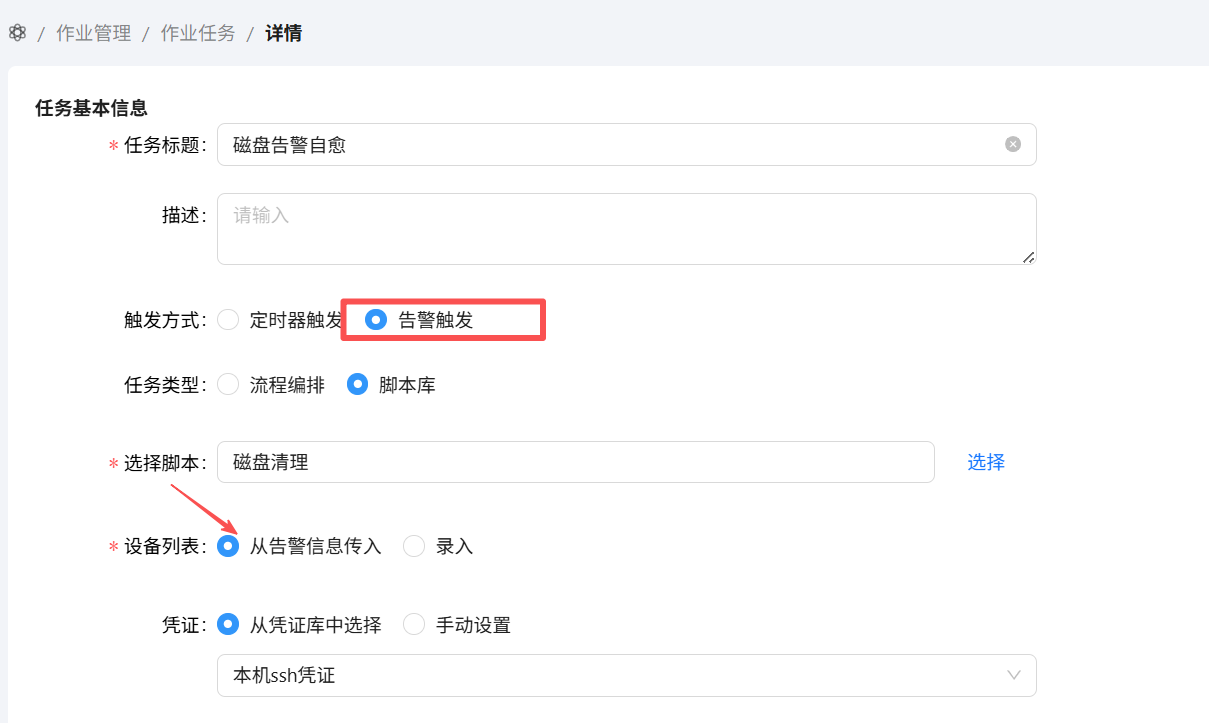The height and width of the screenshot is (723, 1209).
Task: Navigate to the 作业任务 breadcrumb item
Action: tap(198, 33)
